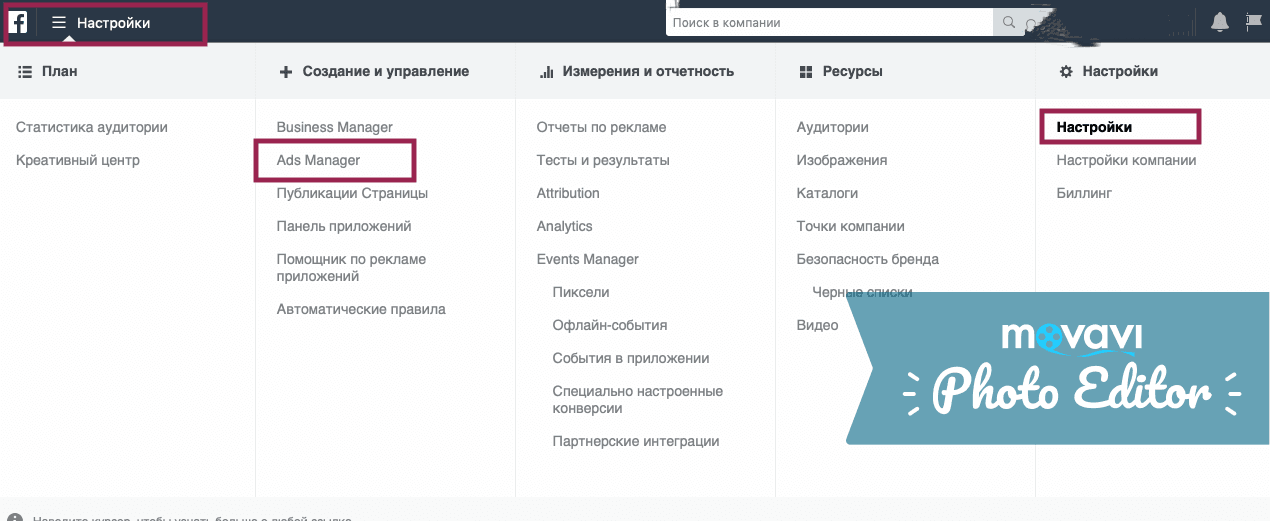Click the search magnifier button
The image size is (1270, 521).
point(1008,22)
